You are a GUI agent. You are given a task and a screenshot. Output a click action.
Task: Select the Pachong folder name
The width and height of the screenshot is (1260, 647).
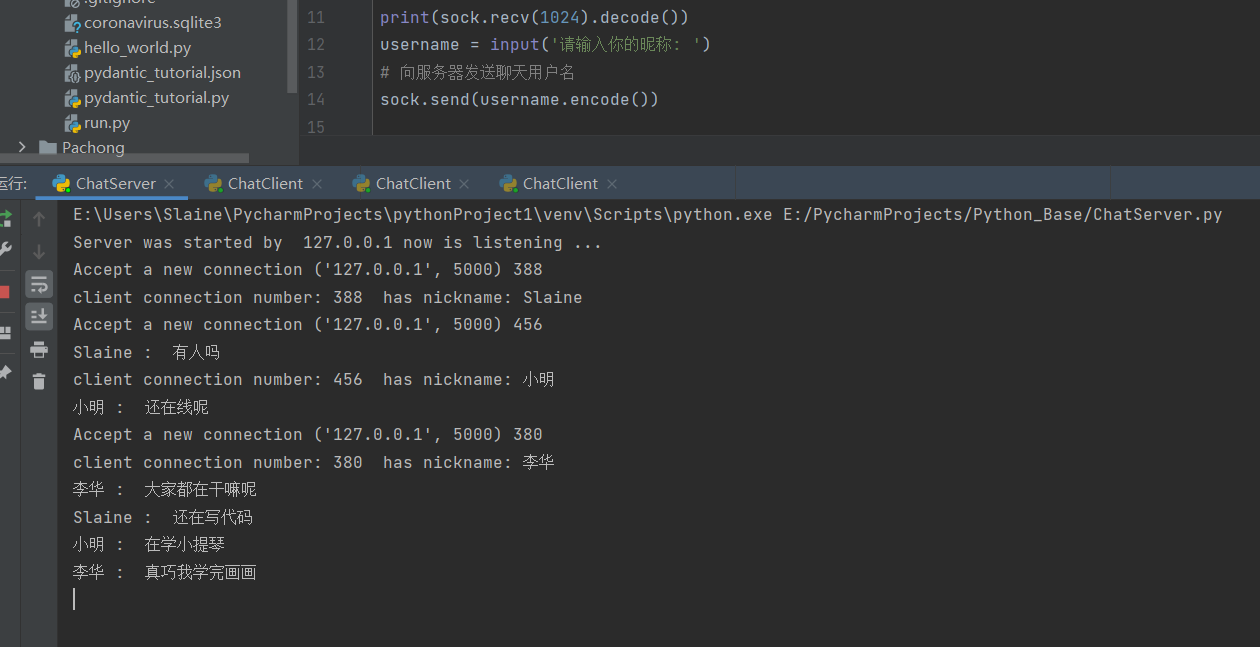pyautogui.click(x=93, y=147)
